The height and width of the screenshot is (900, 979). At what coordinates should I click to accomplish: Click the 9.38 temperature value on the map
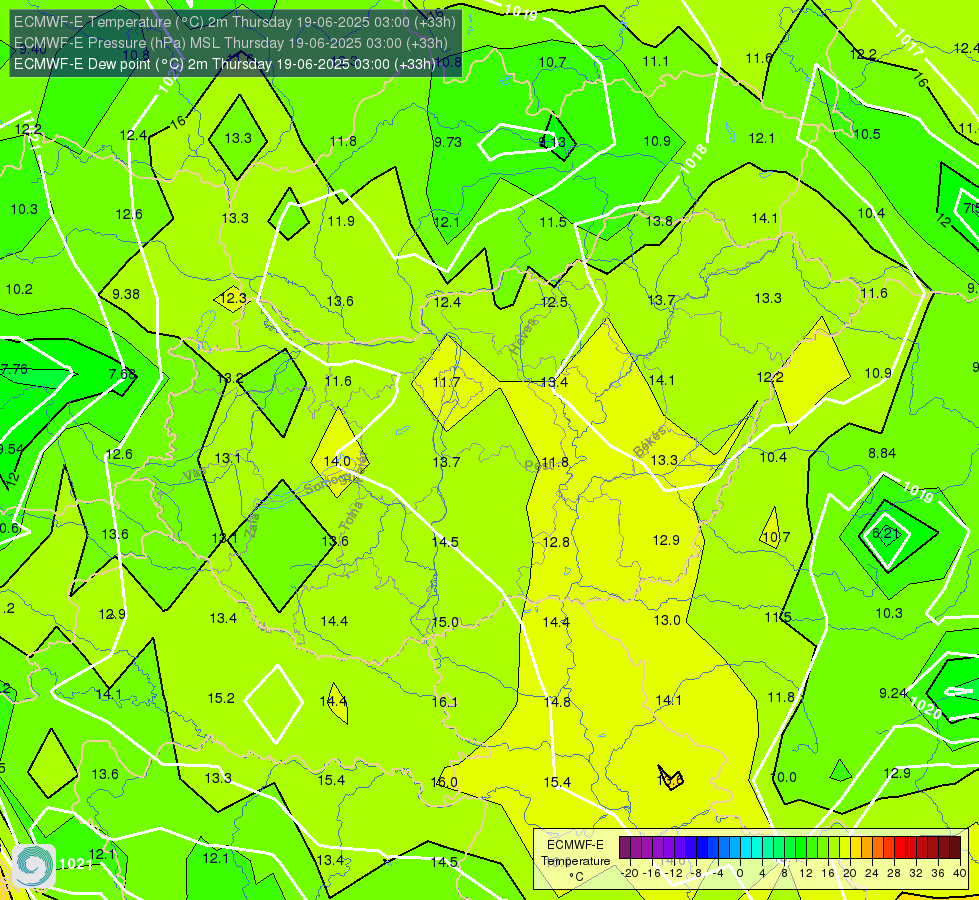tap(126, 294)
